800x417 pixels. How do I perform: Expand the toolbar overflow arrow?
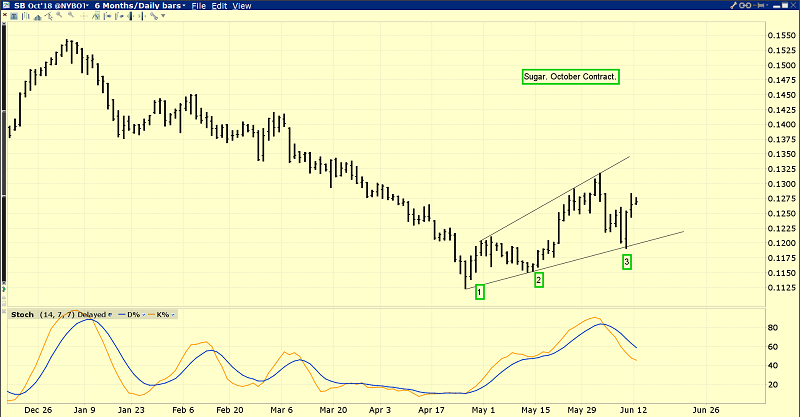pyautogui.click(x=767, y=6)
